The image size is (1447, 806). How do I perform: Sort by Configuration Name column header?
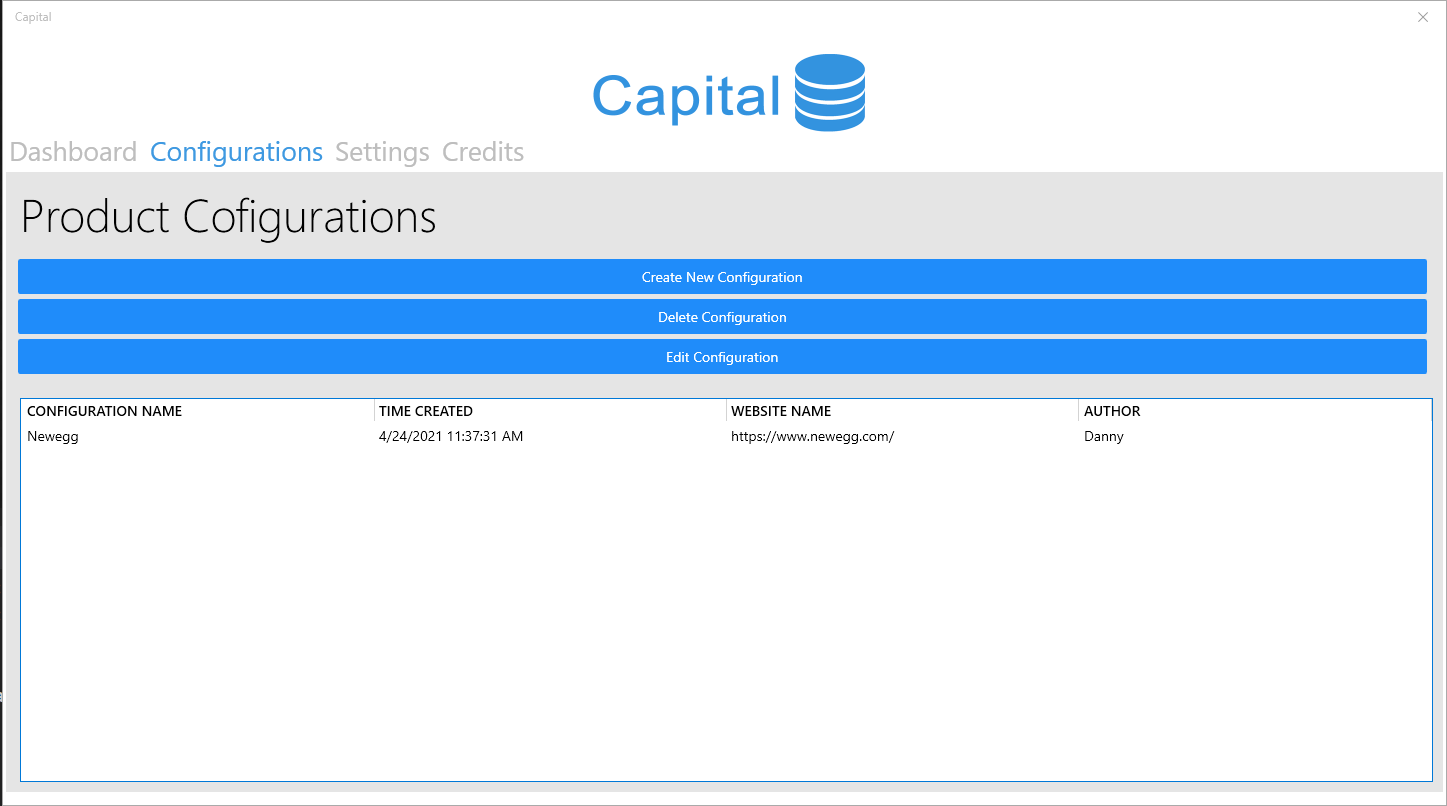click(x=198, y=411)
